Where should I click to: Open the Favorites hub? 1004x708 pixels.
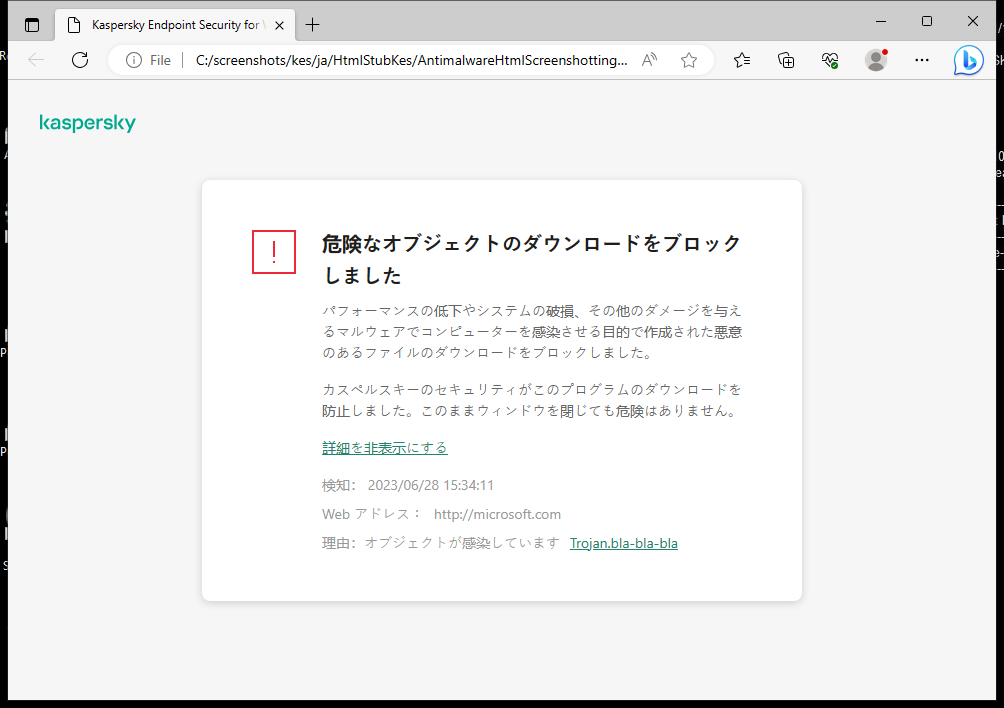(x=741, y=60)
